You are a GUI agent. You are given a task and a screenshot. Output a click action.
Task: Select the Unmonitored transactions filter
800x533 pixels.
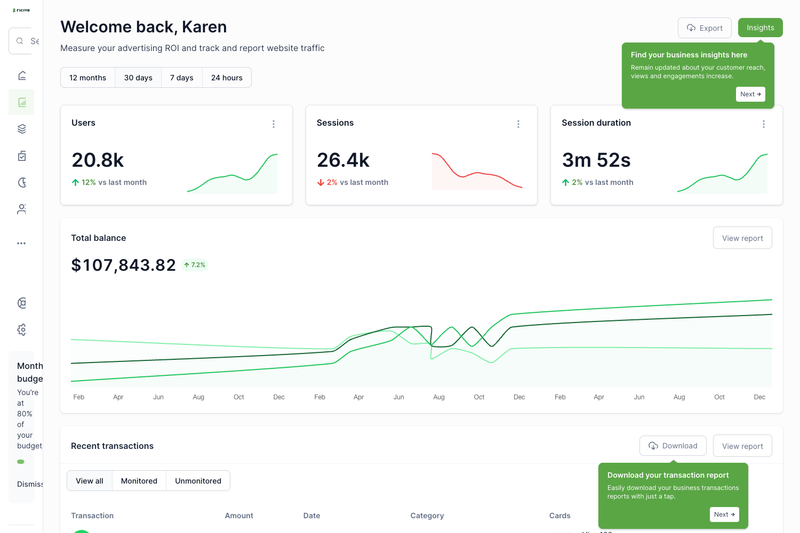[198, 481]
